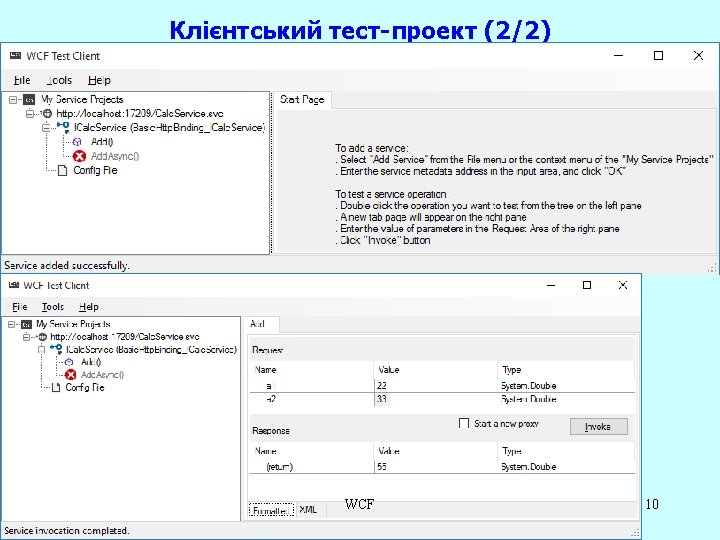Click System.Double type cell of return row
The image size is (720, 540).
pyautogui.click(x=566, y=467)
